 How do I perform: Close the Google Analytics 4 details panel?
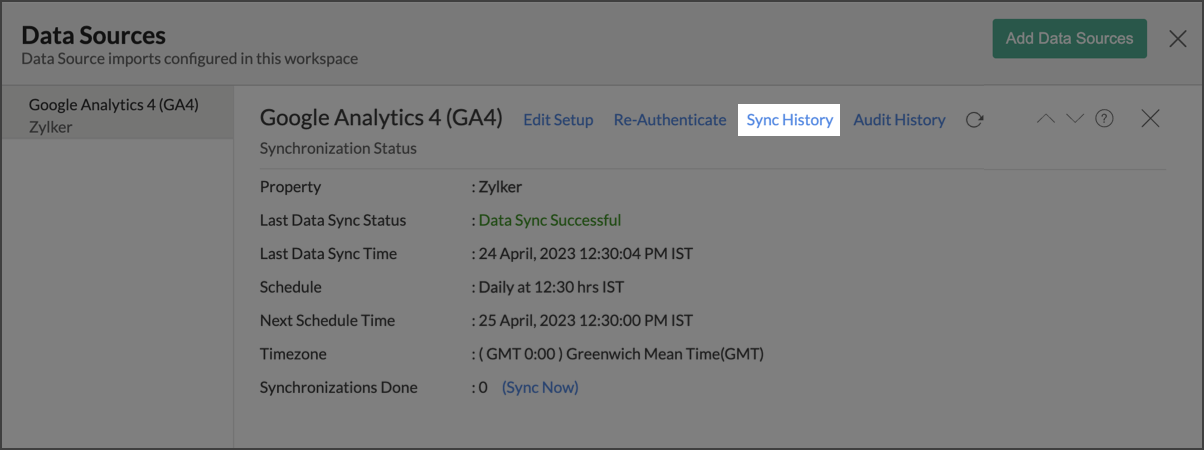(1150, 119)
